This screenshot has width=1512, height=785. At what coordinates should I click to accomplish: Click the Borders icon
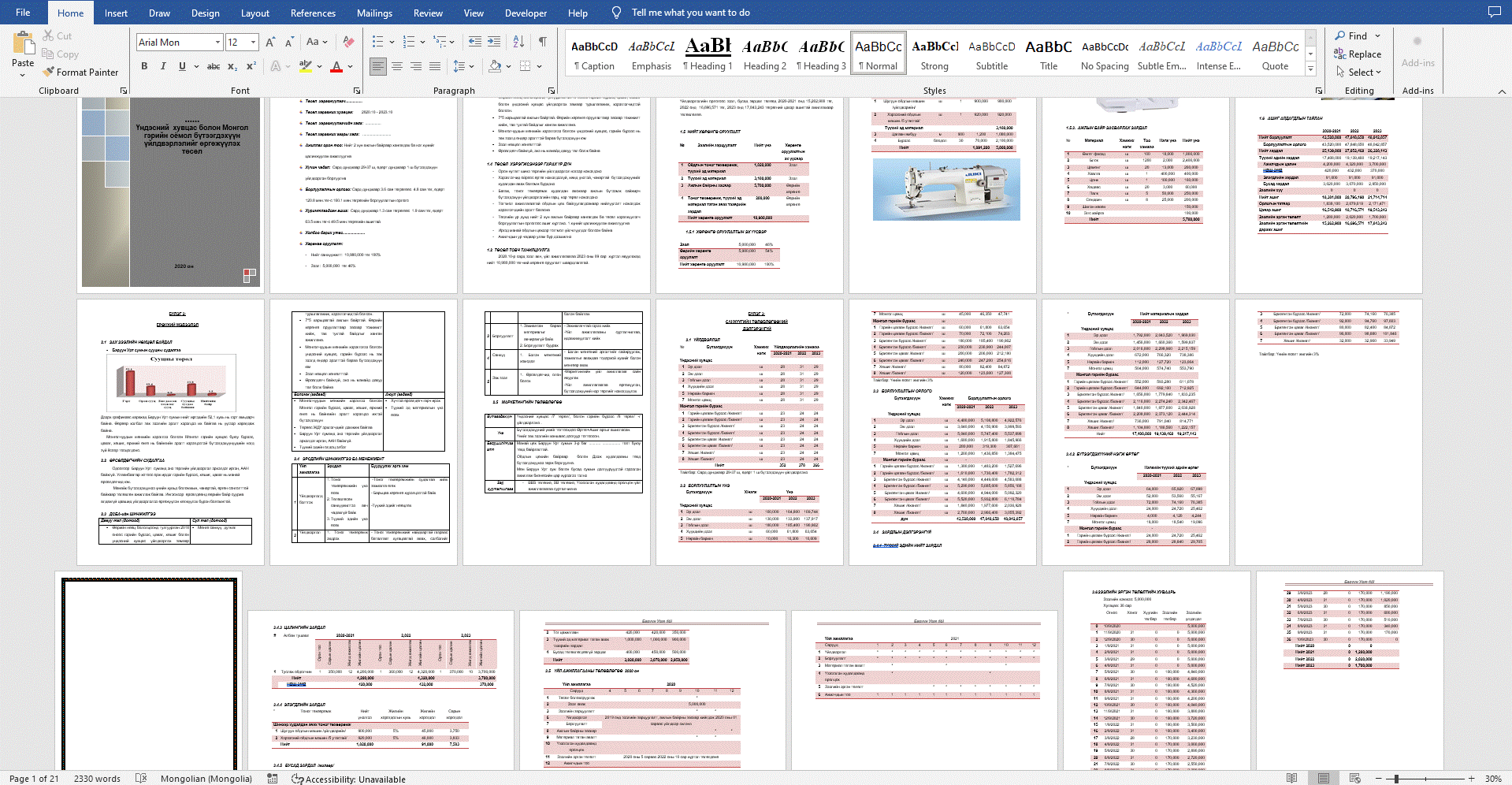coord(526,66)
